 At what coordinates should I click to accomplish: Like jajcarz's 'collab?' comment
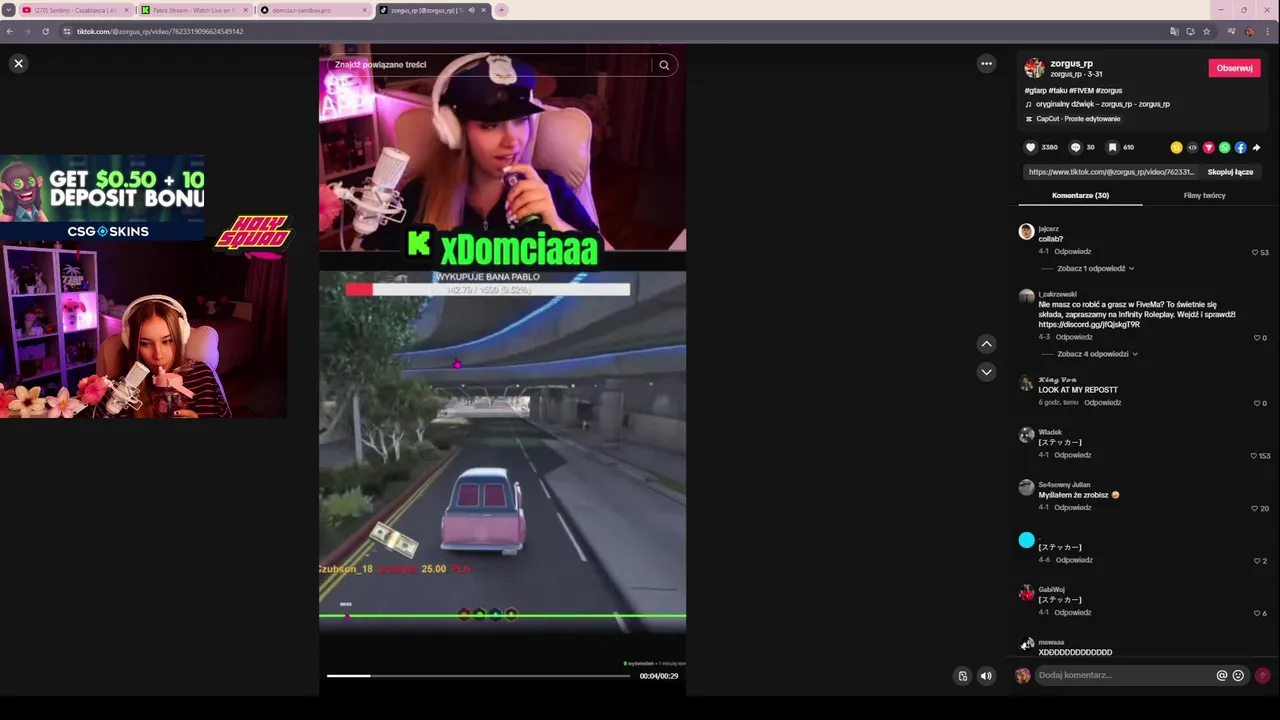pyautogui.click(x=1255, y=252)
